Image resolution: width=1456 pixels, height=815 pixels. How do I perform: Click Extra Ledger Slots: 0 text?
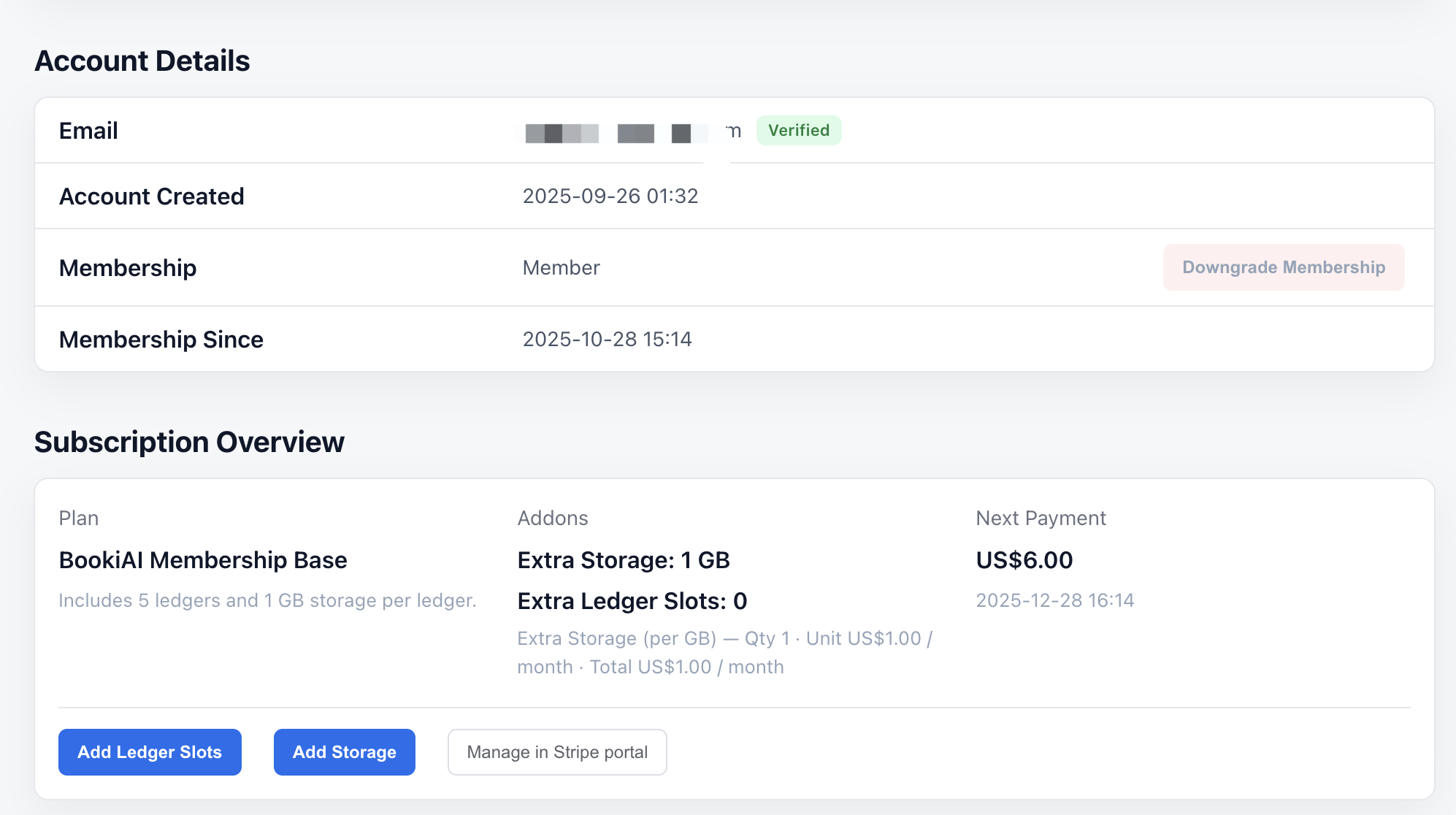coord(632,601)
